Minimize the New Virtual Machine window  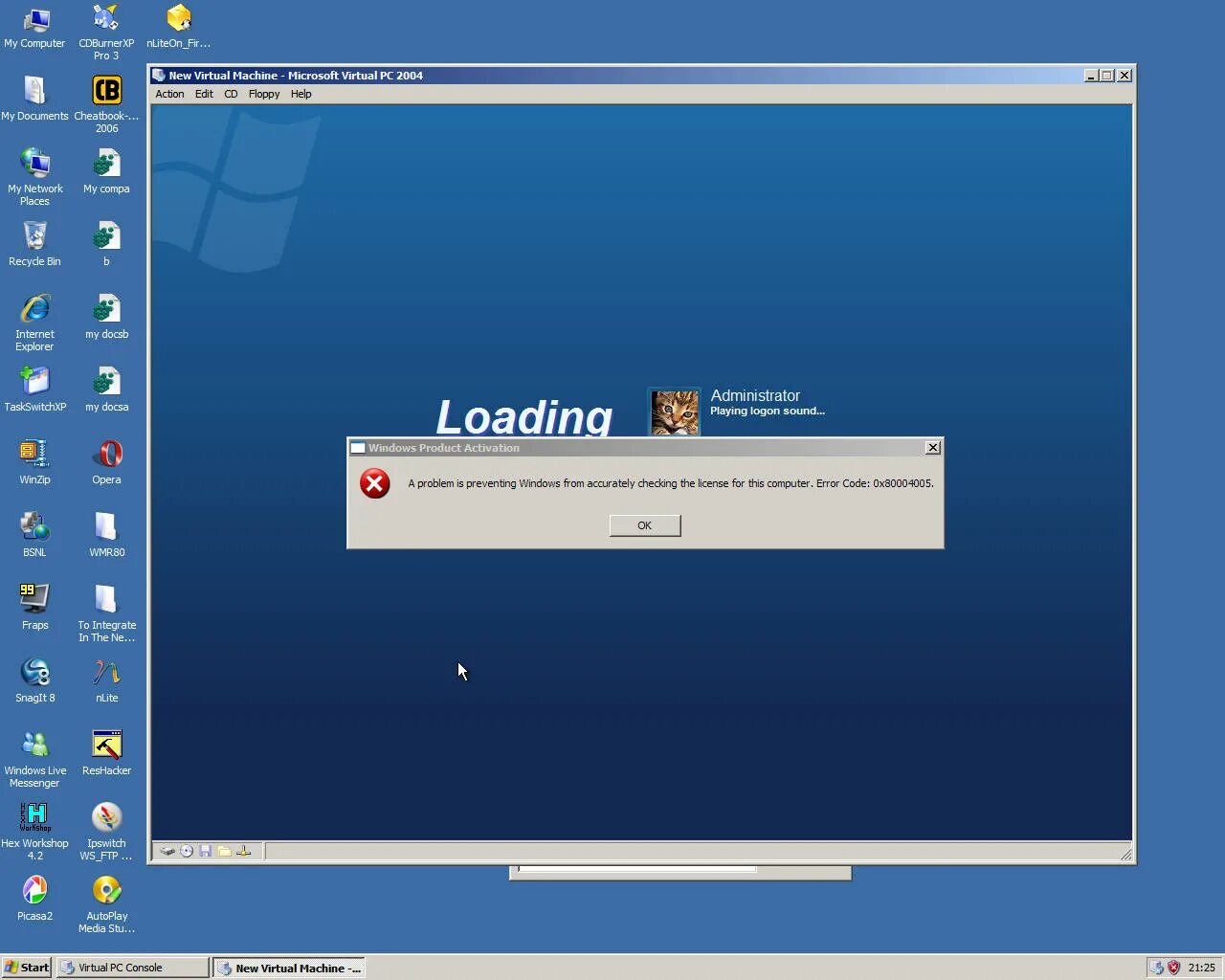point(1092,76)
